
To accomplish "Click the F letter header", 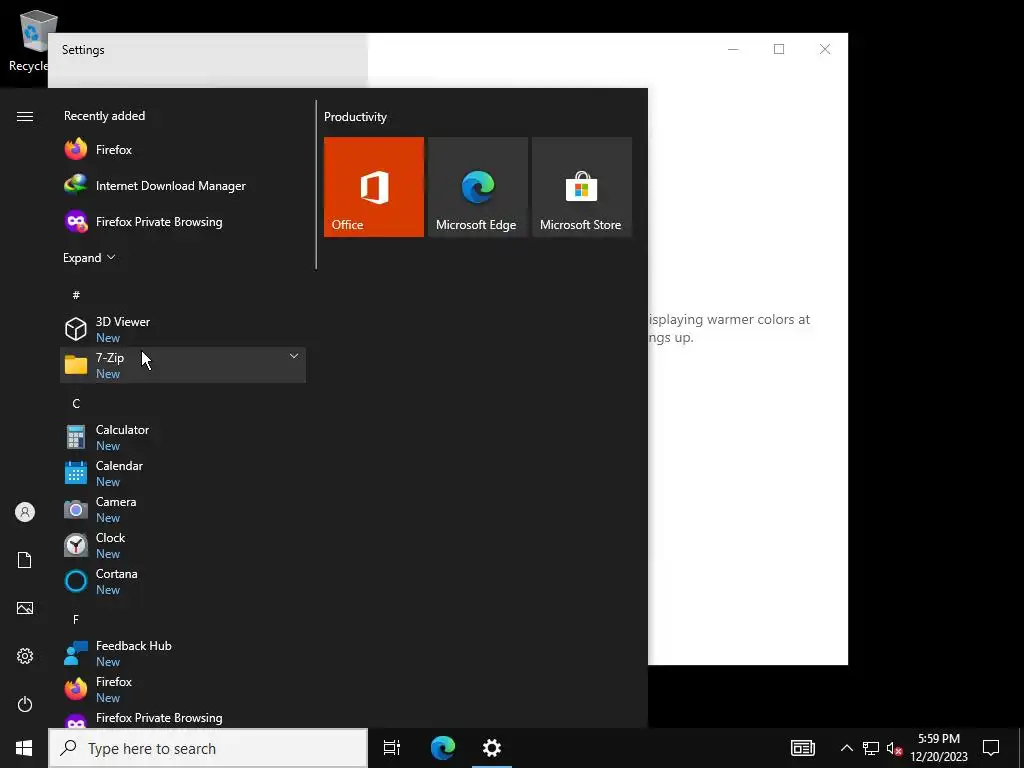I will coord(76,619).
